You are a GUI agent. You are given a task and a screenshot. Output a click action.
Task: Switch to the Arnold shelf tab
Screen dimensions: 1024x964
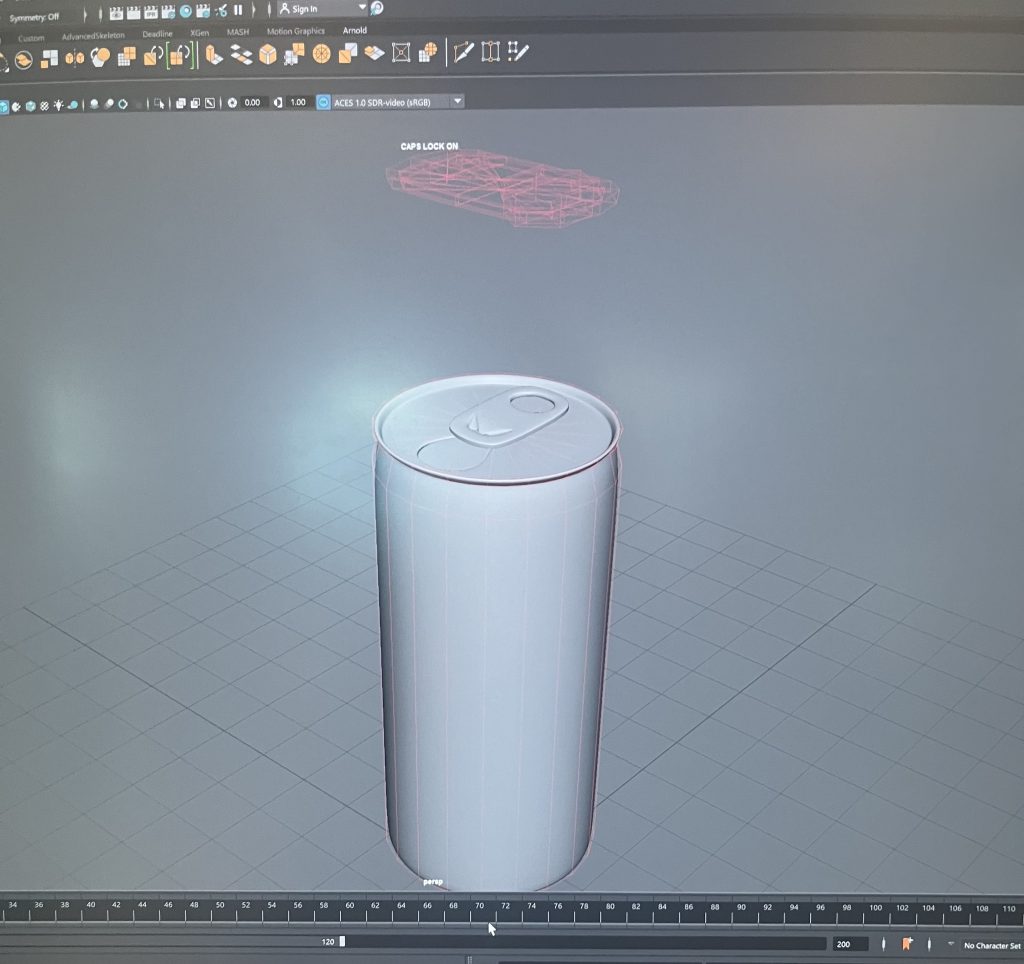[x=355, y=30]
